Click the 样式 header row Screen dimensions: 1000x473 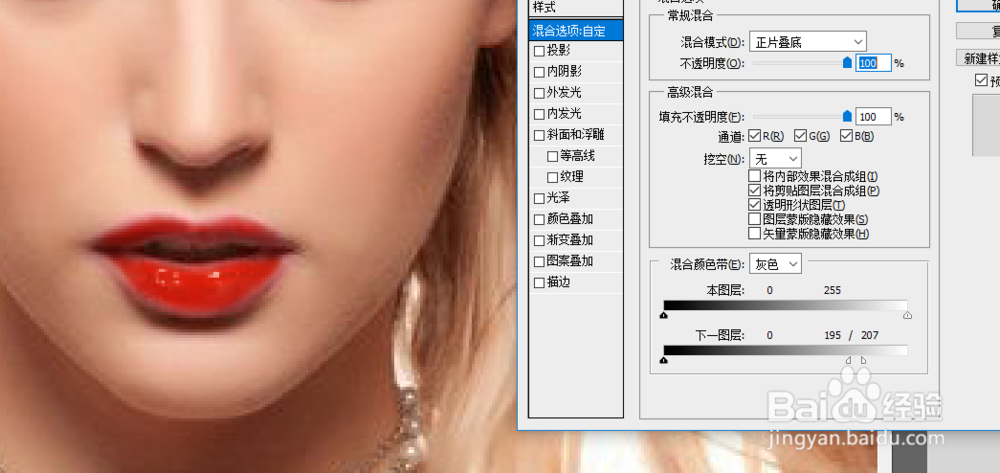(x=576, y=8)
